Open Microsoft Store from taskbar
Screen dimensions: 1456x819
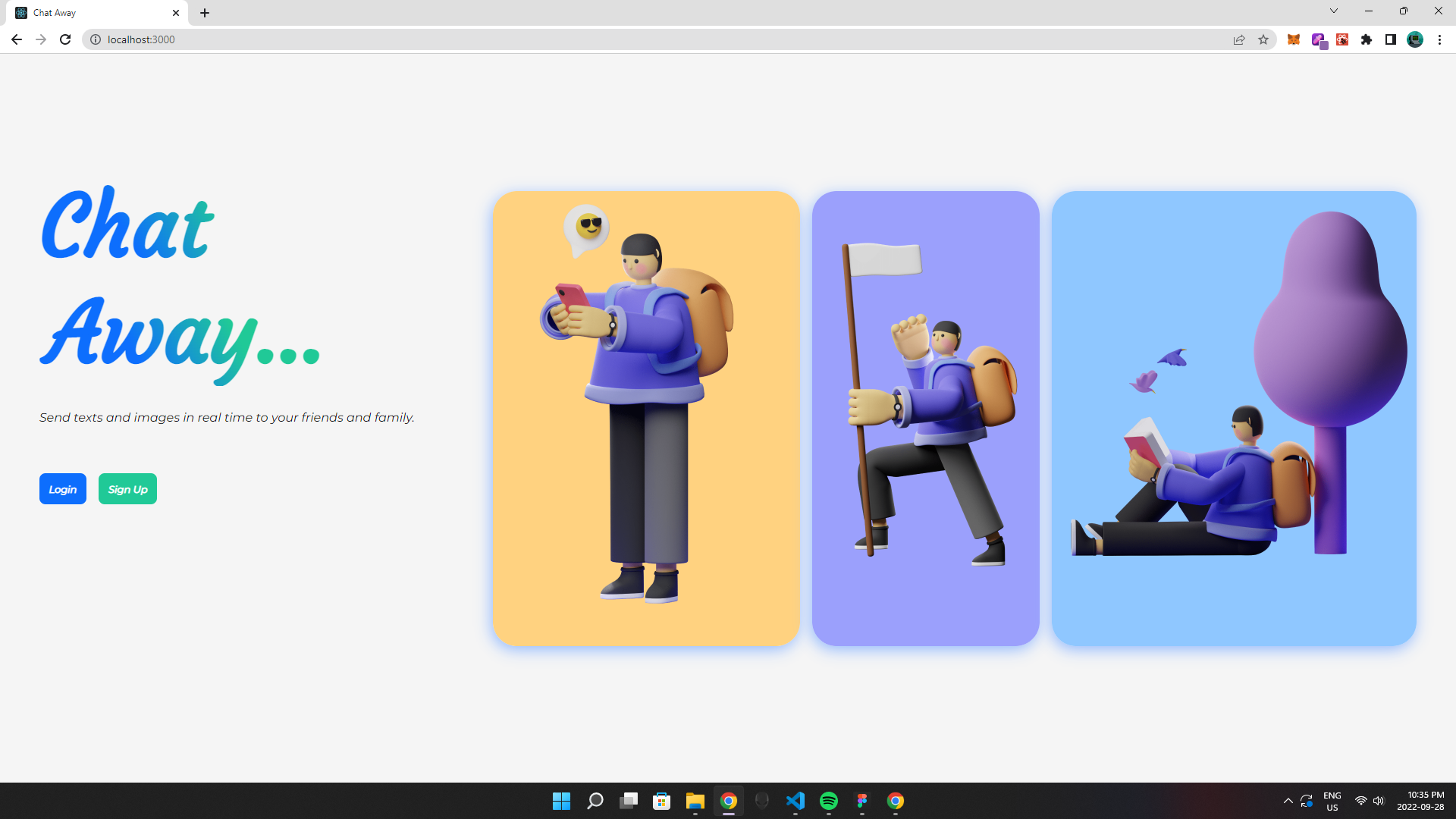click(662, 801)
